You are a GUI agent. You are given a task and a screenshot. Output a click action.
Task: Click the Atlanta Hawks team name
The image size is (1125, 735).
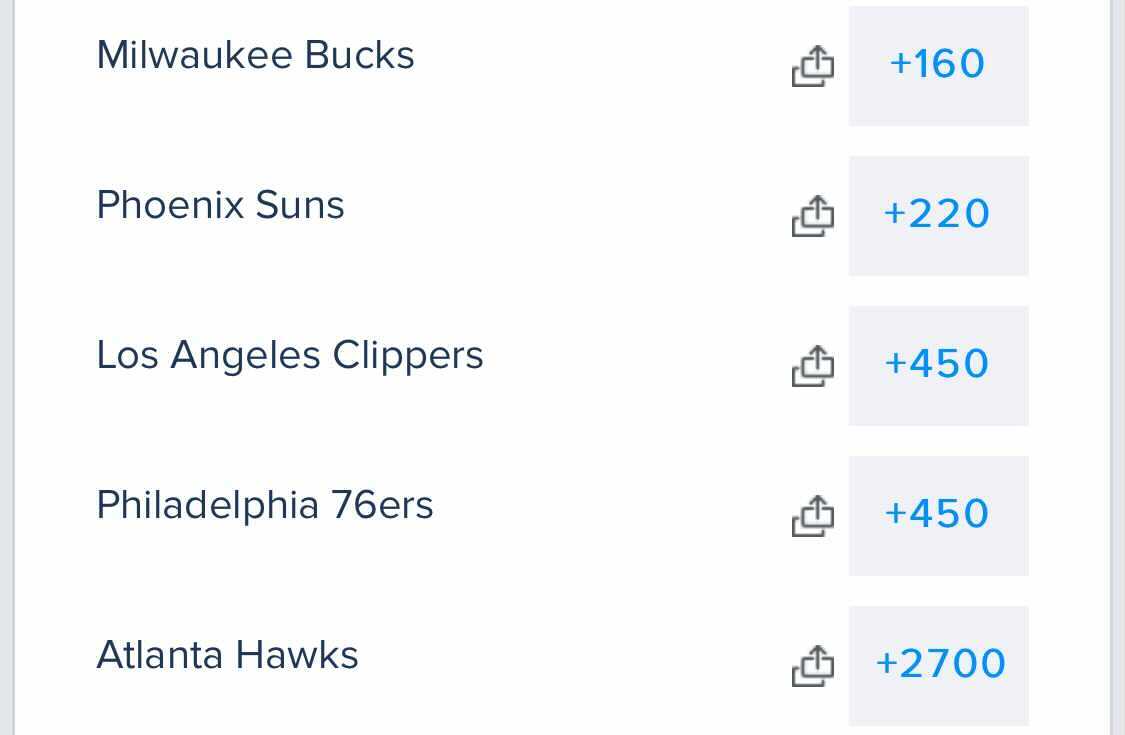[x=227, y=655]
